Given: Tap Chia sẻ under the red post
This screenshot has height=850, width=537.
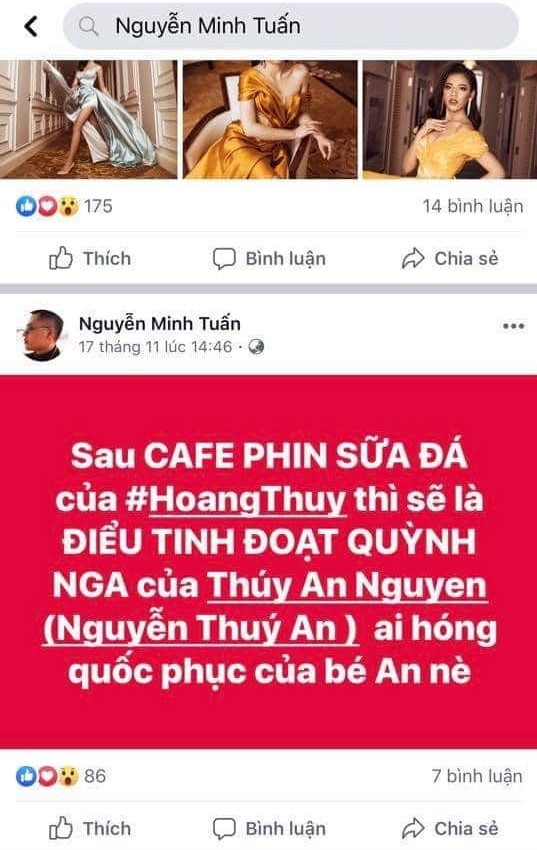Looking at the screenshot, I should coord(450,828).
